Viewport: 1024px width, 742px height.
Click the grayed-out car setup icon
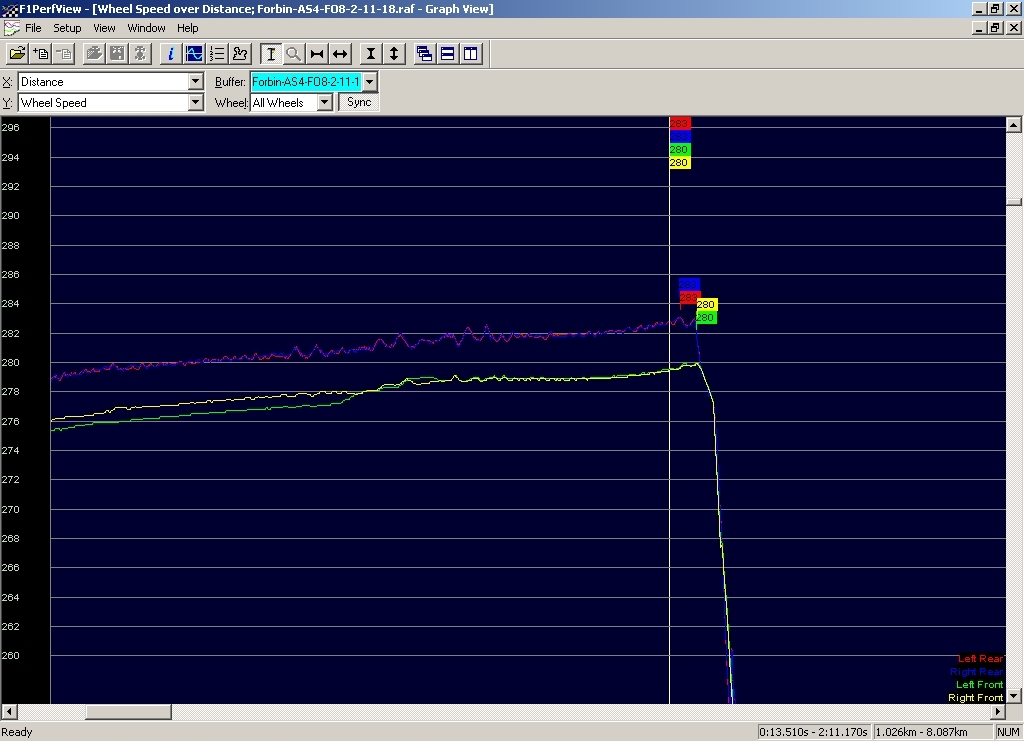point(118,54)
